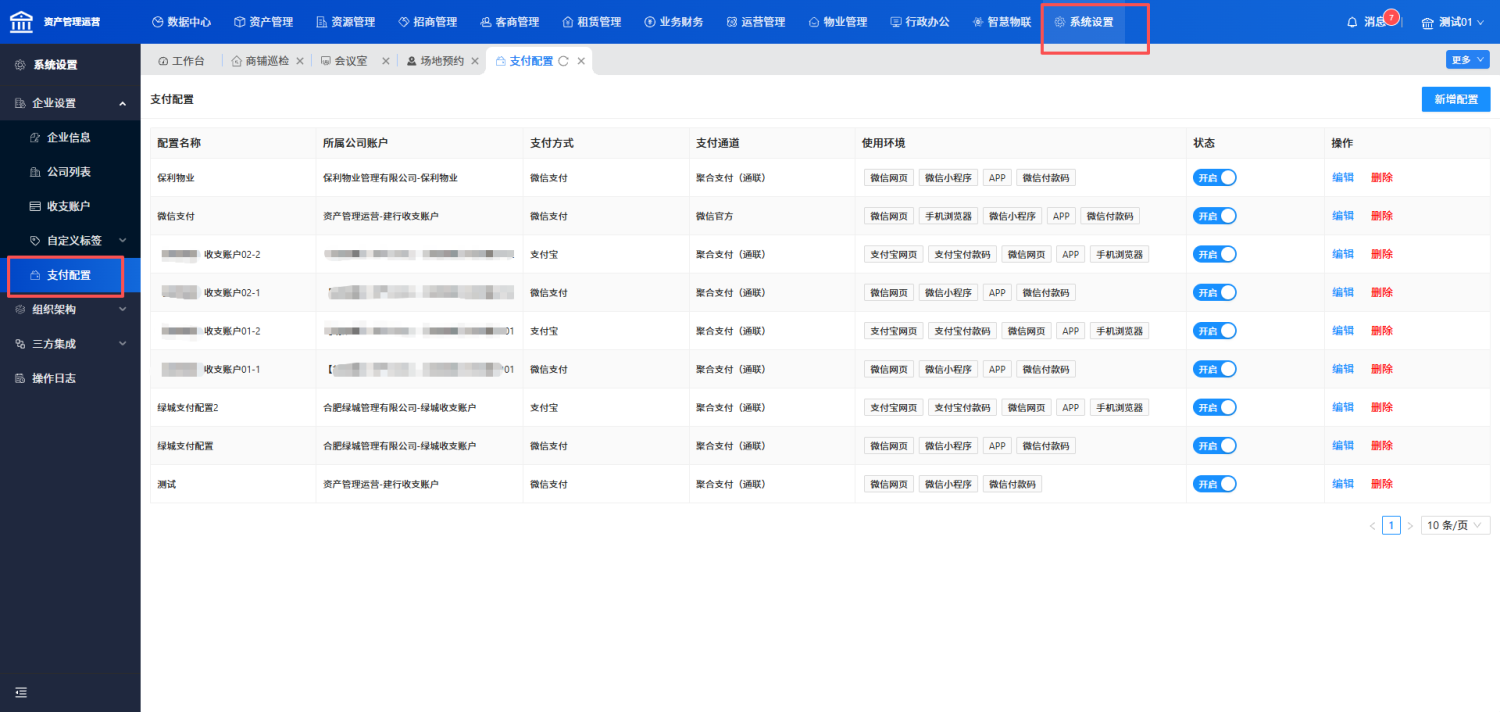Close the 场地预约 tab
Screen dimensions: 1500x712
(475, 61)
